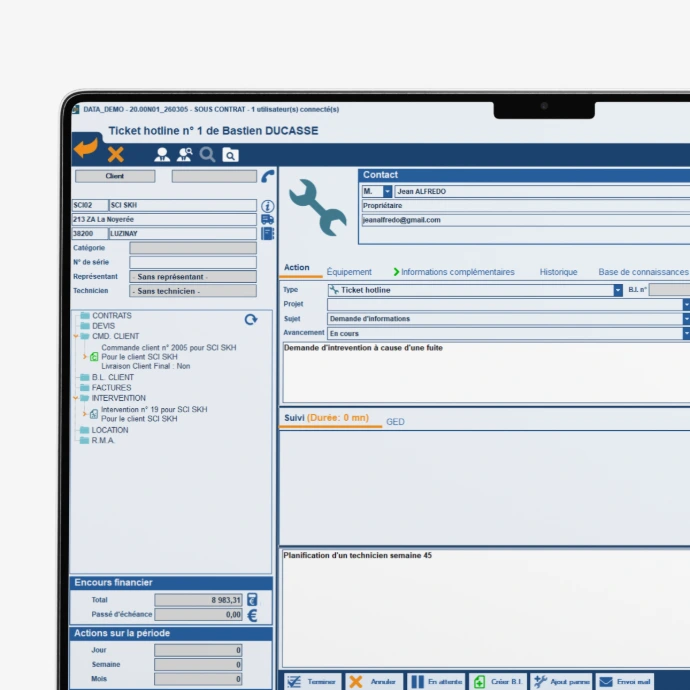Screen dimensions: 690x690
Task: Expand the Intervention n° 19 entry
Action: coord(84,414)
